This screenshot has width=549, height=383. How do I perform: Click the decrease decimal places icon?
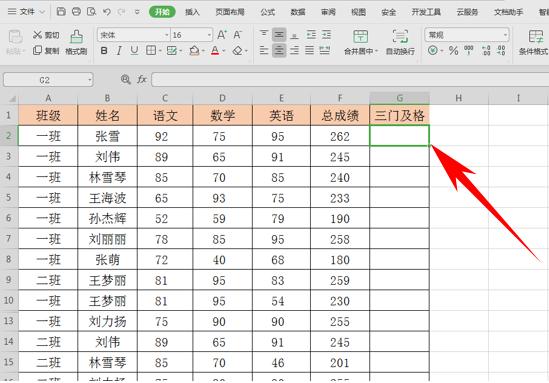[x=501, y=50]
